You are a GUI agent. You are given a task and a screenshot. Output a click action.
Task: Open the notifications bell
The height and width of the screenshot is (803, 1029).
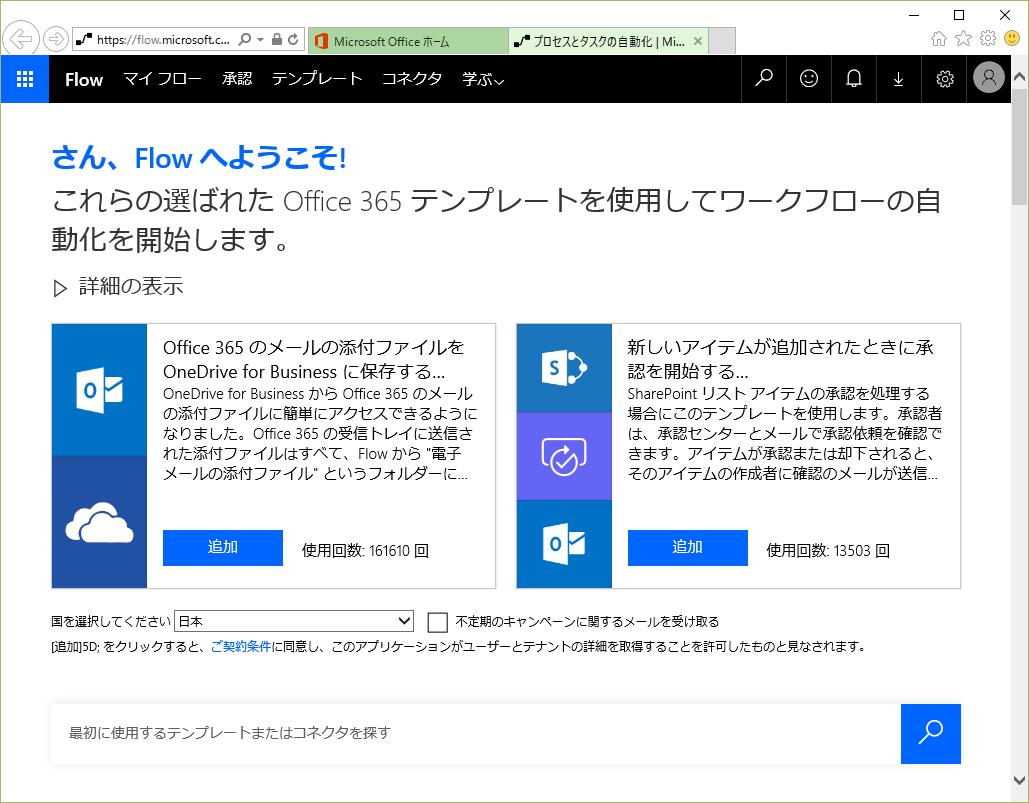coord(854,79)
